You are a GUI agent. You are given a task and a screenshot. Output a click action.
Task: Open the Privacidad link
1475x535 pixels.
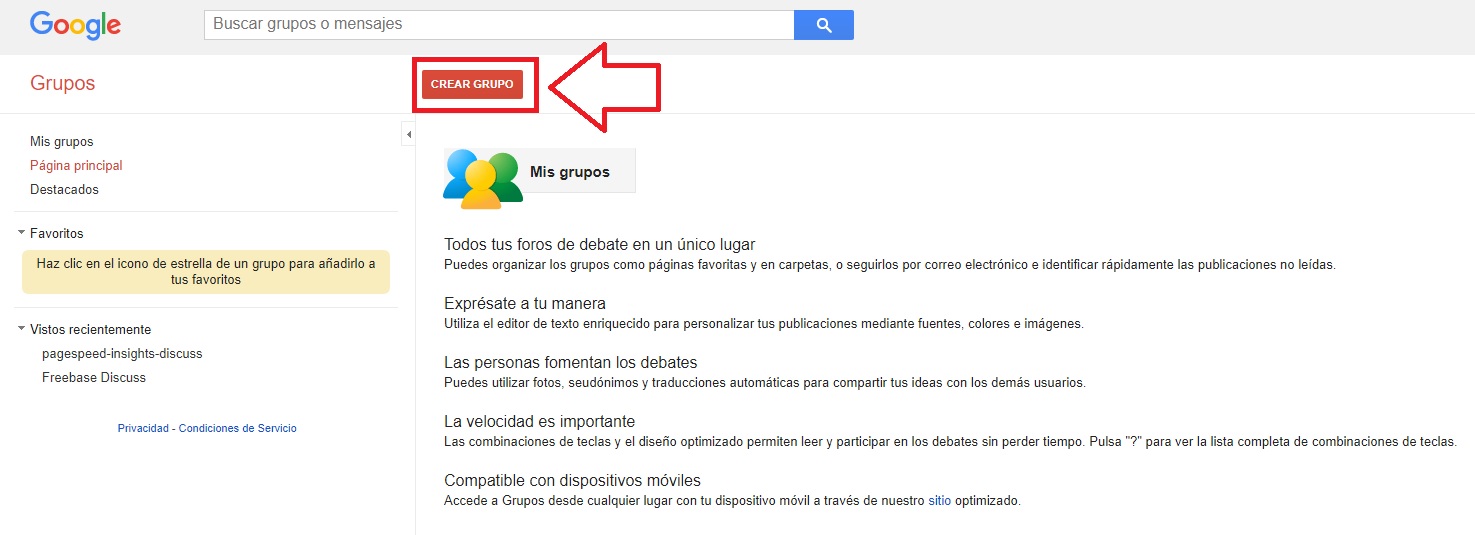pos(143,428)
